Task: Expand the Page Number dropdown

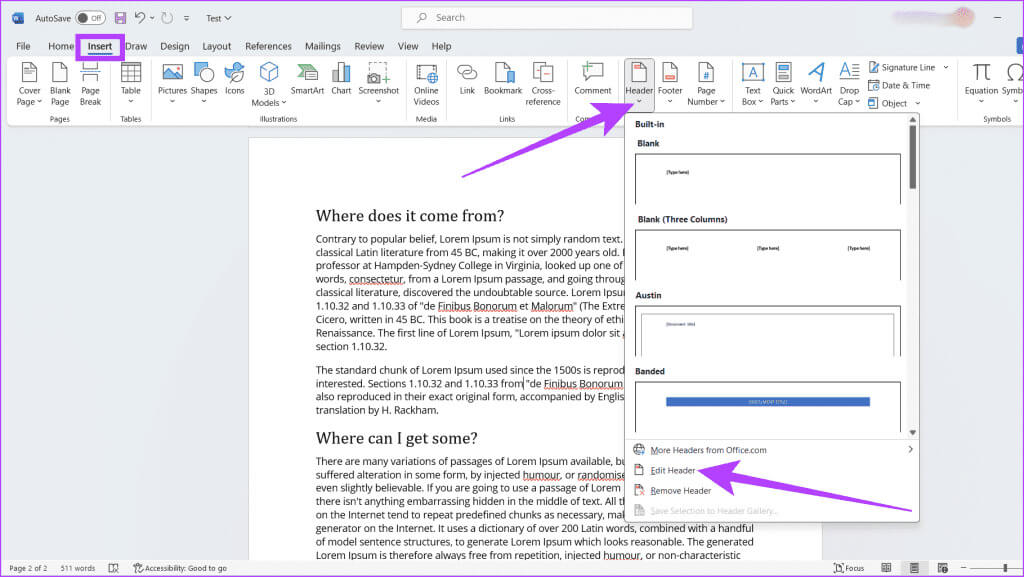Action: pyautogui.click(x=707, y=84)
